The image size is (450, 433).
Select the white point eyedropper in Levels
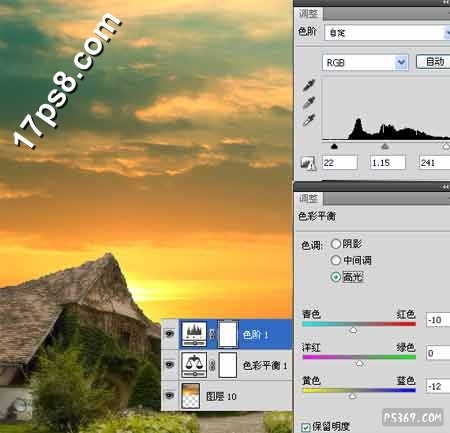pos(309,120)
